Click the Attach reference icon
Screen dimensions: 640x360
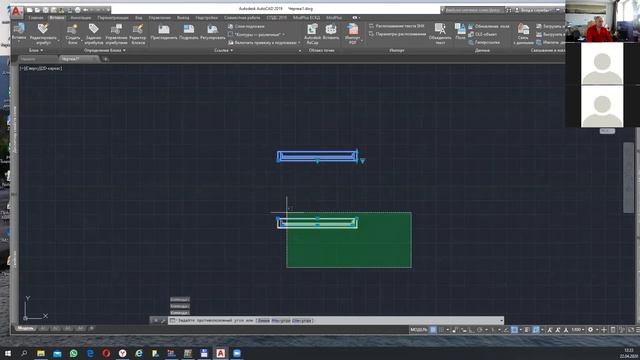pyautogui.click(x=164, y=32)
